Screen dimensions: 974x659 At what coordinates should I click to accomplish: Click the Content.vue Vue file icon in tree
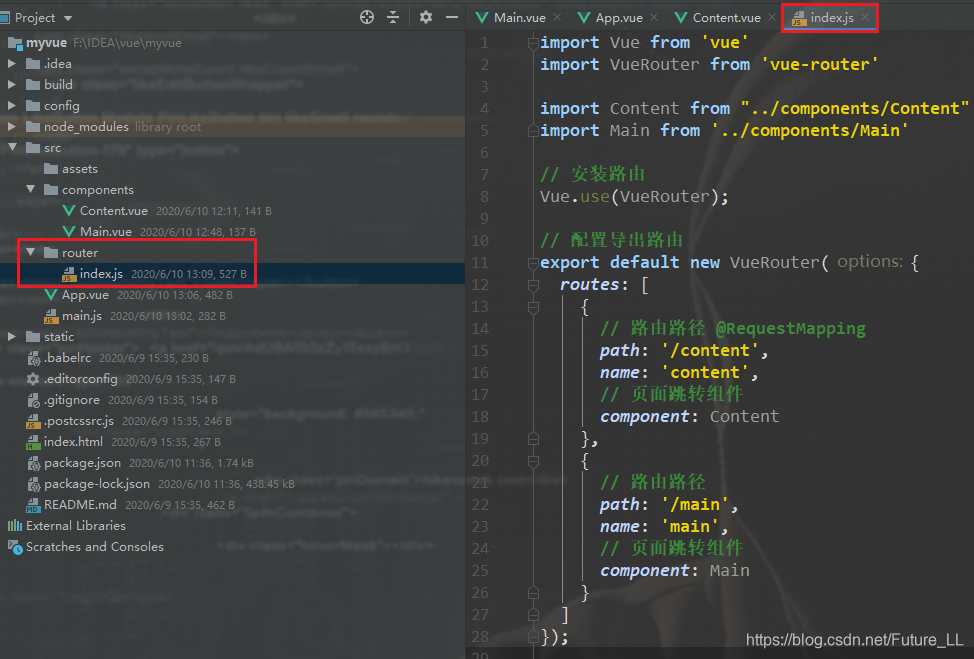tap(69, 211)
